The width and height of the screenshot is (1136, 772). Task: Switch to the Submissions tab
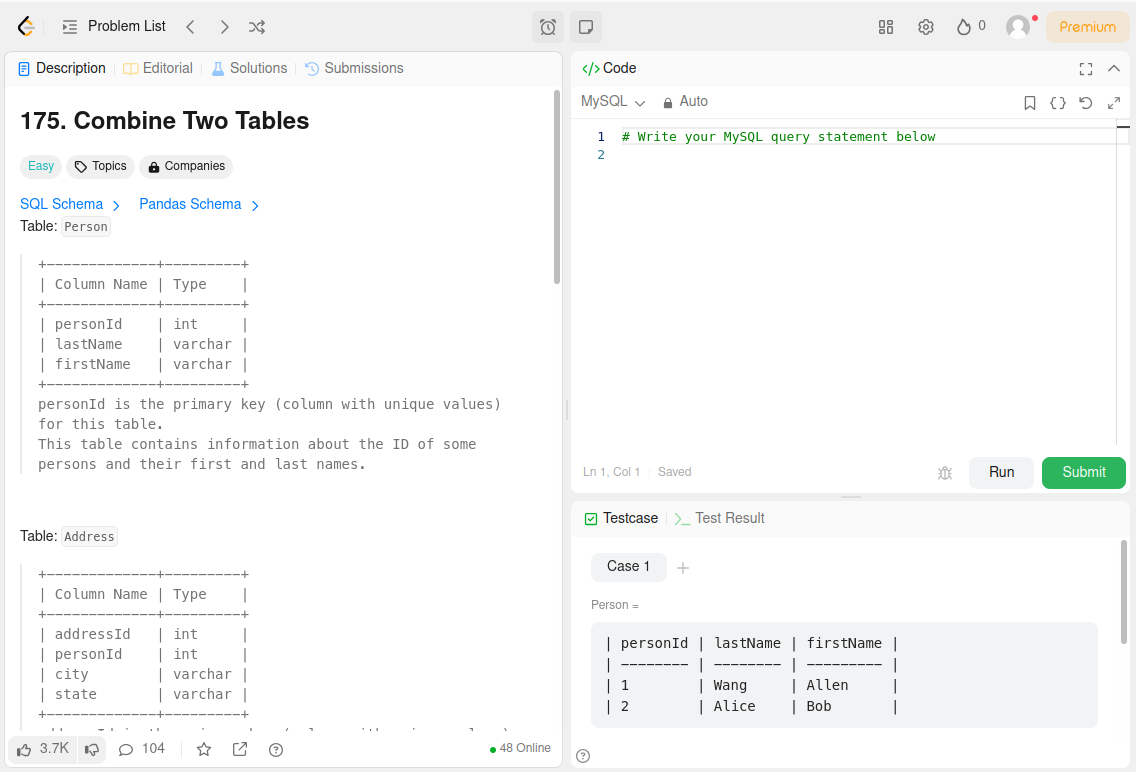pyautogui.click(x=354, y=68)
